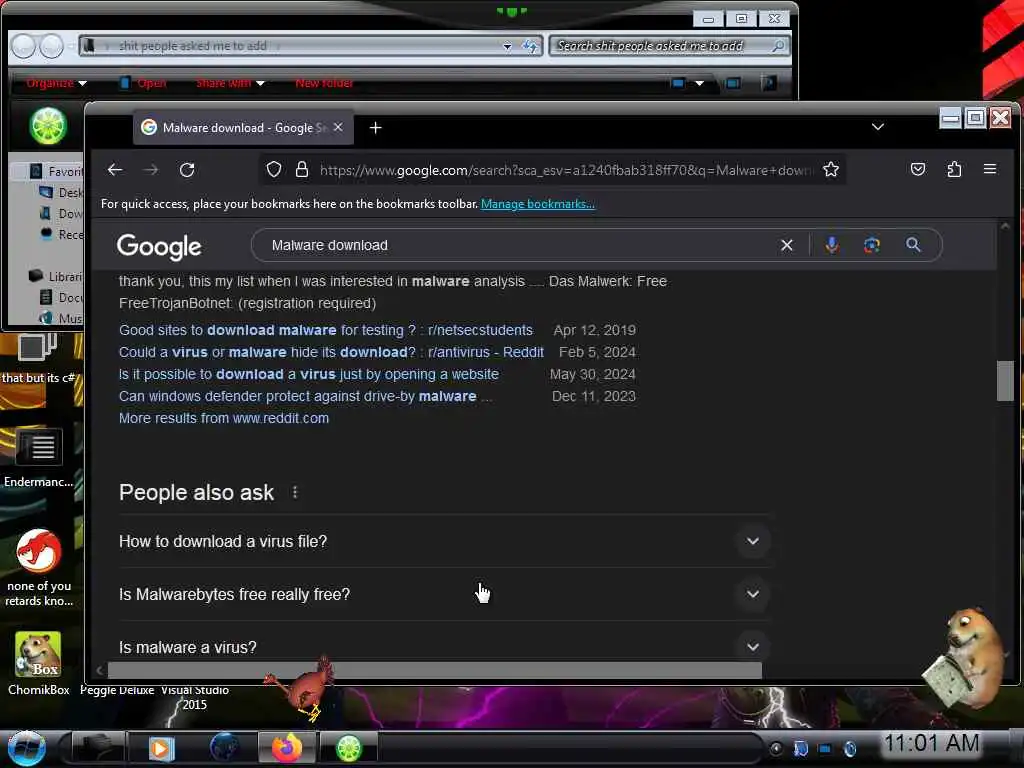Screen dimensions: 1024x768
Task: Open the Pocket save icon
Action: (918, 170)
